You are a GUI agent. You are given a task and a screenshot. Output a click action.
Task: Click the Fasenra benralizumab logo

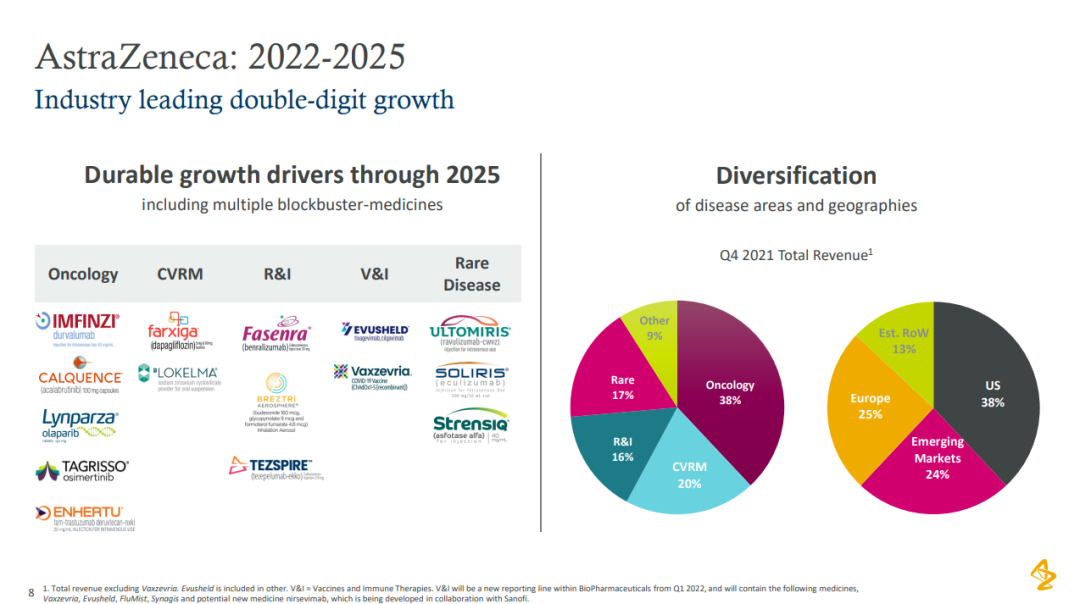point(276,334)
